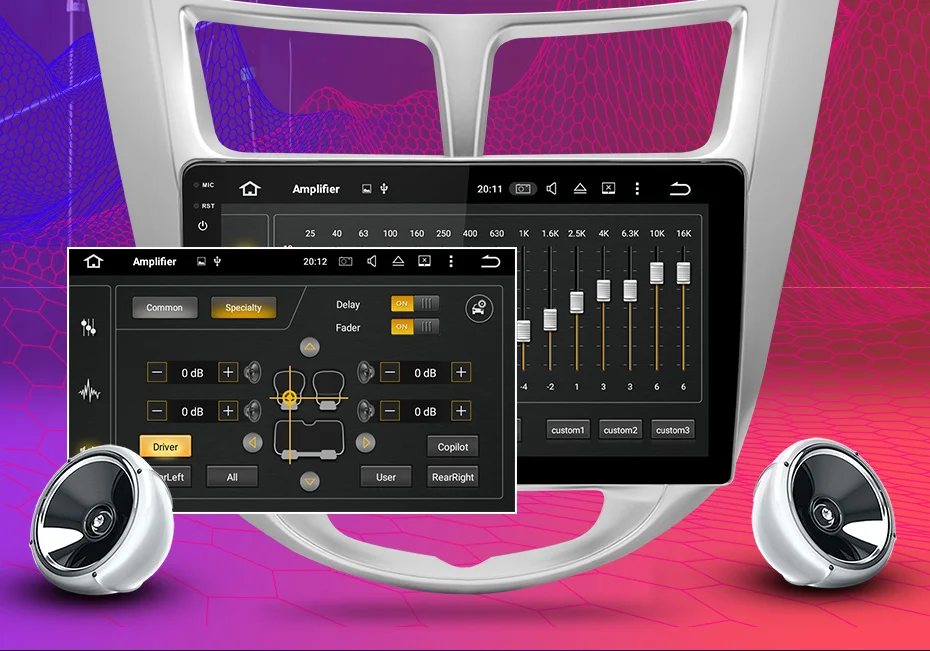
Task: Tap the back arrow in front window
Action: pyautogui.click(x=491, y=261)
